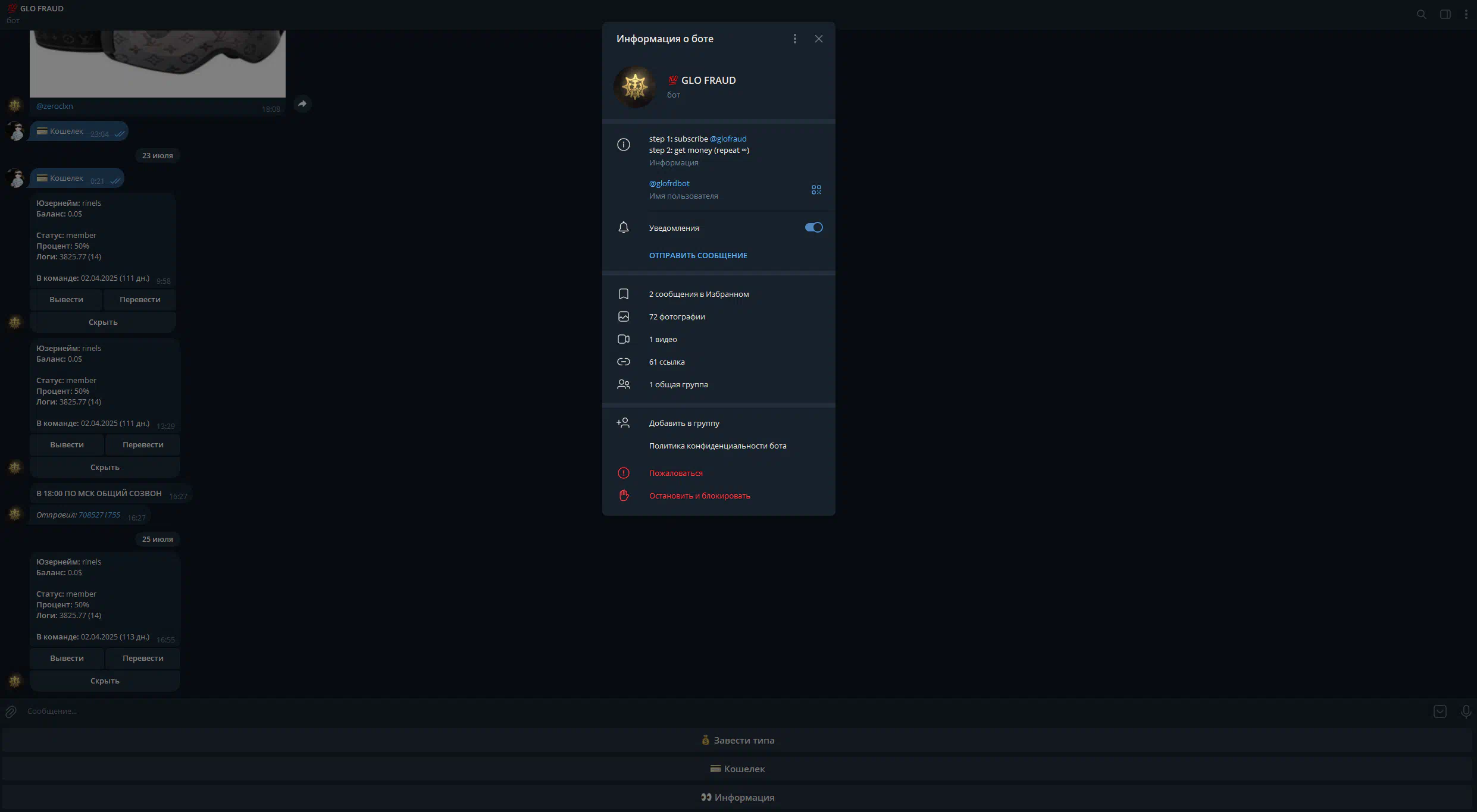
Task: Click Скрыть in the 13:29 message
Action: 105,467
